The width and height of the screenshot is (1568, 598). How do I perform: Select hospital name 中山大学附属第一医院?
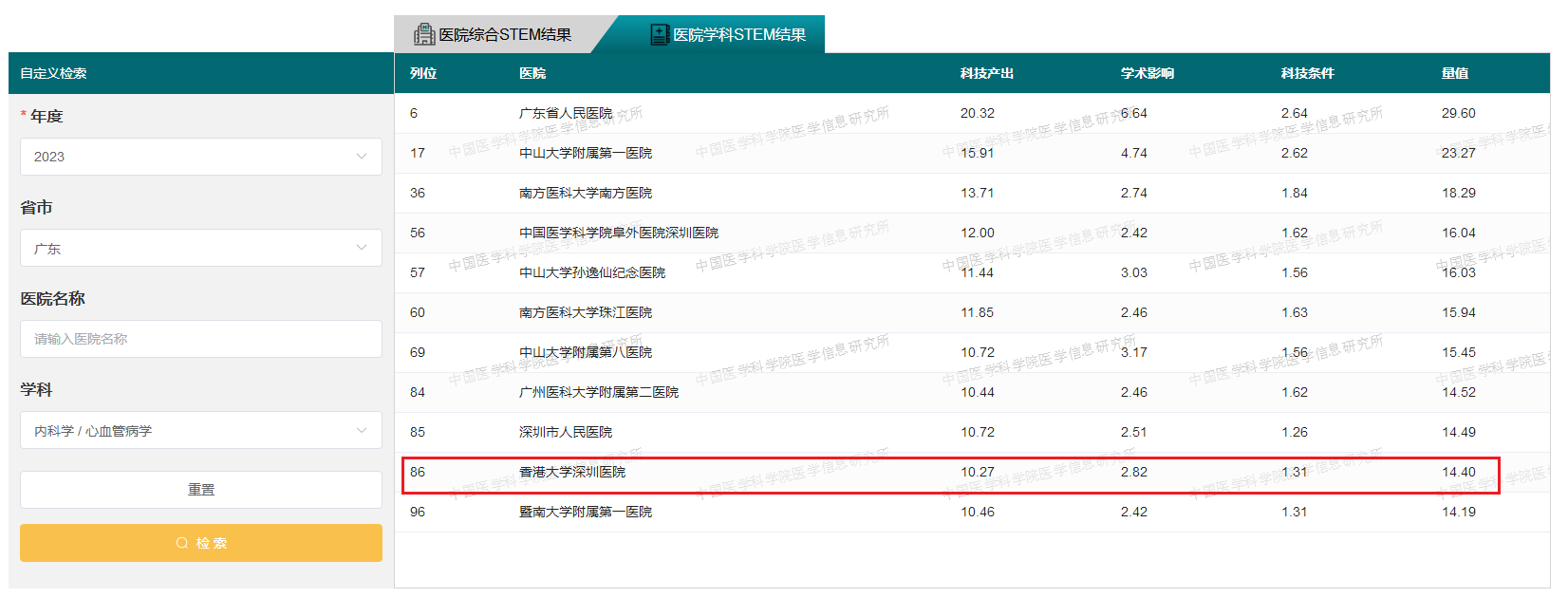(x=586, y=153)
